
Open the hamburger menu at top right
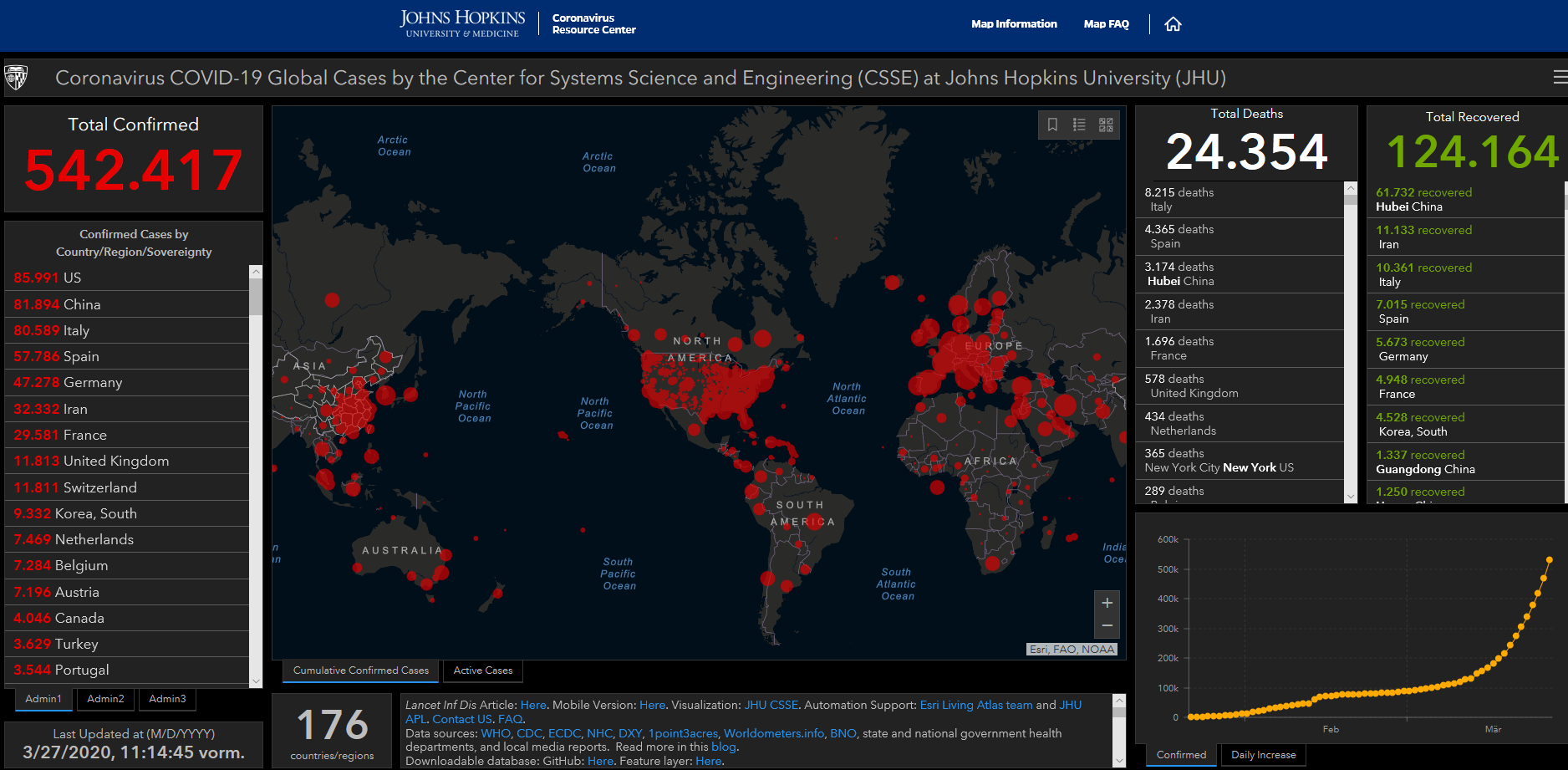[1560, 78]
